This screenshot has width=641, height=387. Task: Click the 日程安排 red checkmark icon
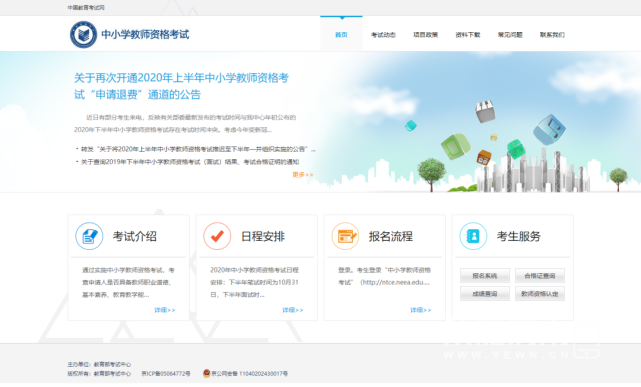(x=217, y=236)
